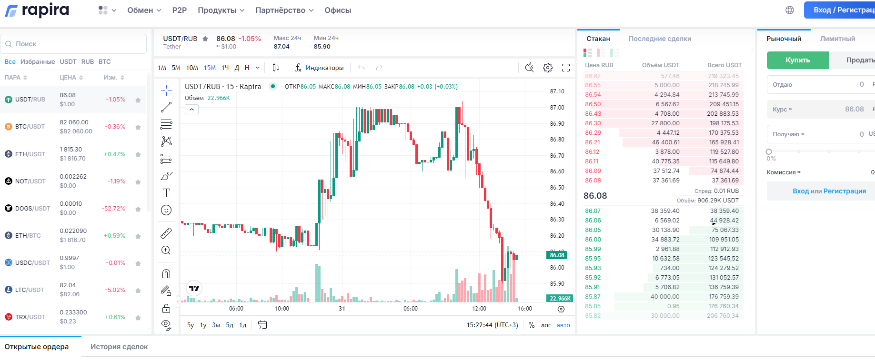Open the emoji icons tool
Viewport: 875px width, 362px height.
point(166,210)
